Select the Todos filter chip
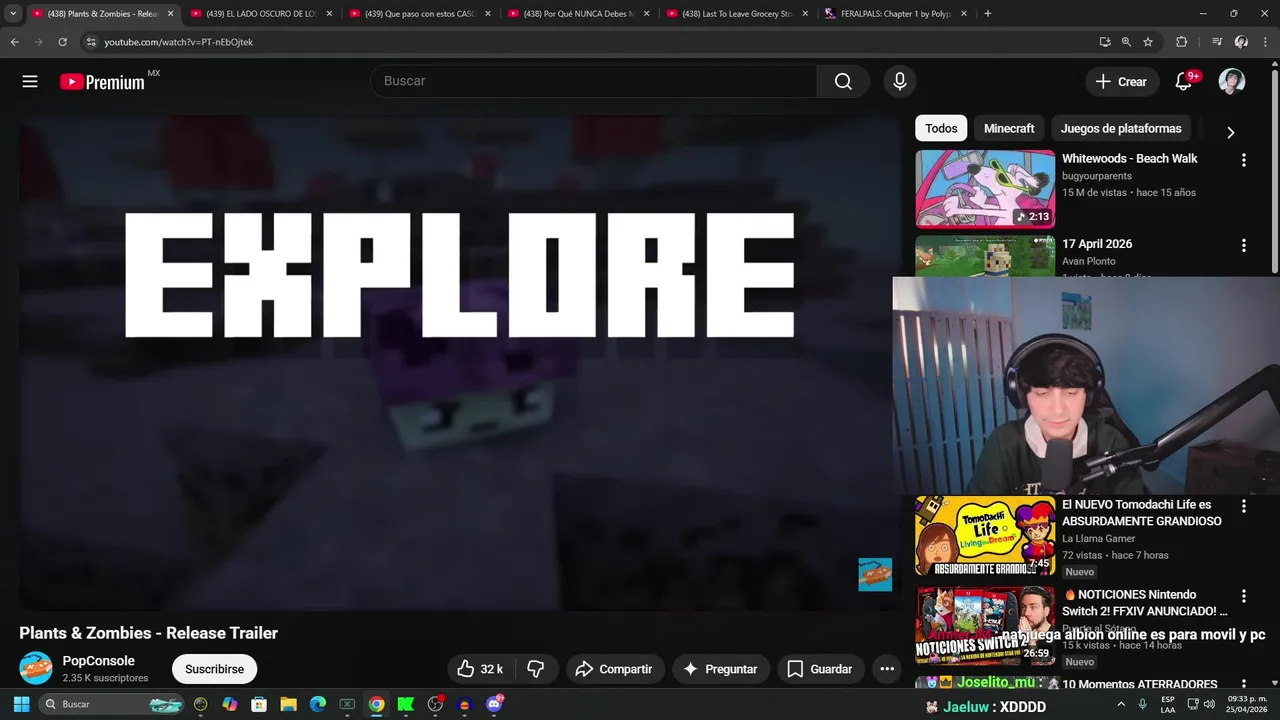Viewport: 1280px width, 720px height. pyautogui.click(x=941, y=128)
